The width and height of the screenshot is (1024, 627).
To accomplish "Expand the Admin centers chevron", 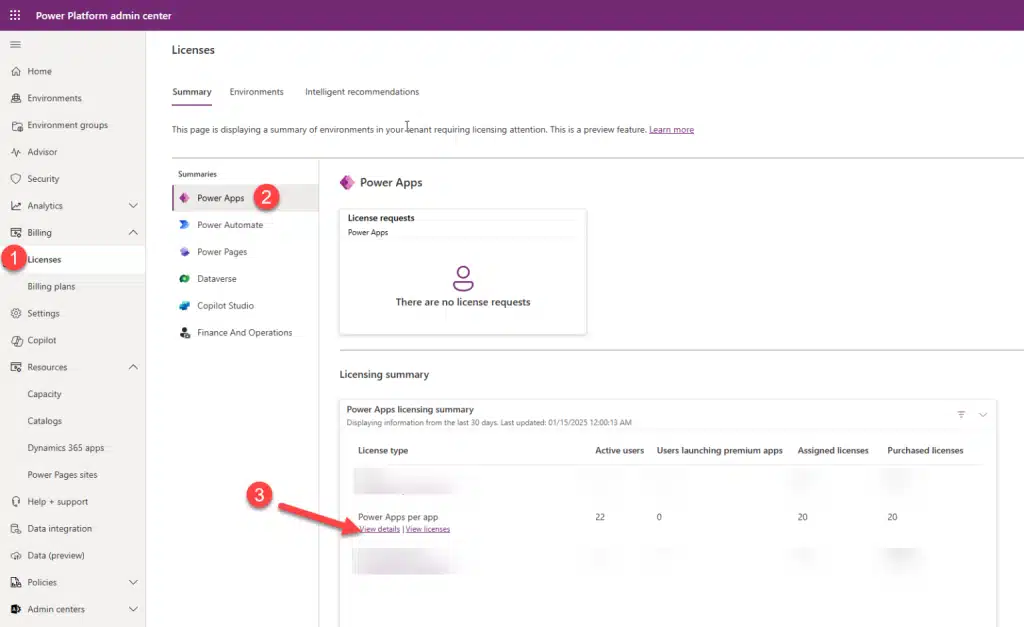I will tap(133, 609).
